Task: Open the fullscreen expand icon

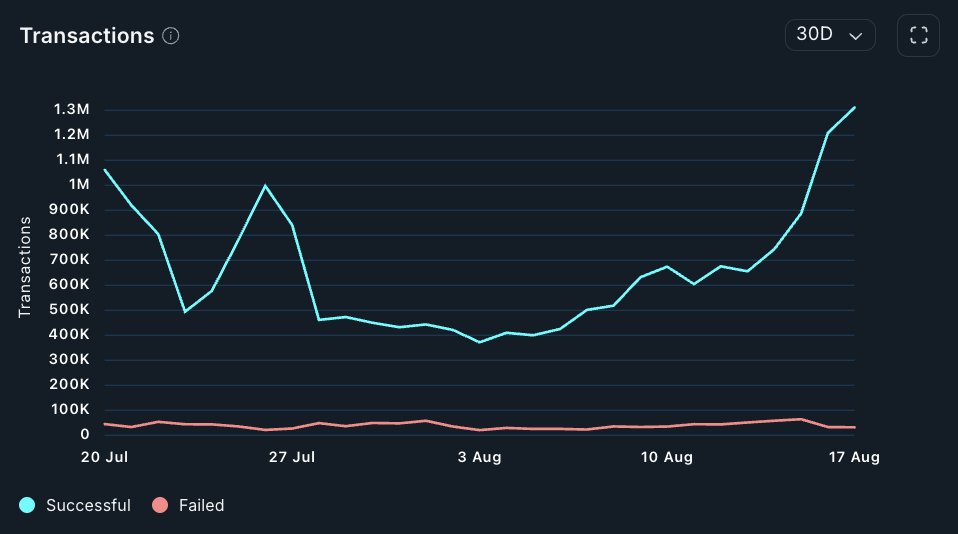Action: point(918,36)
